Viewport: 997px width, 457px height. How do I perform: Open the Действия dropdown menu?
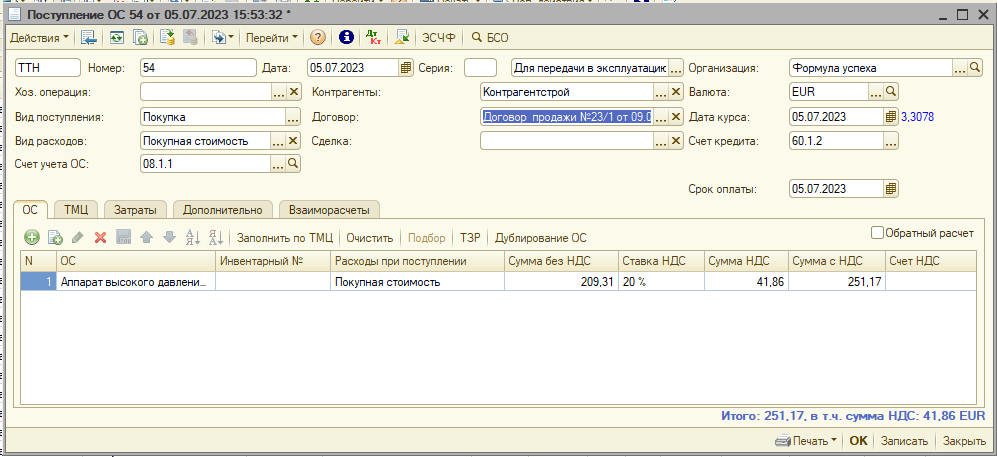pos(40,38)
